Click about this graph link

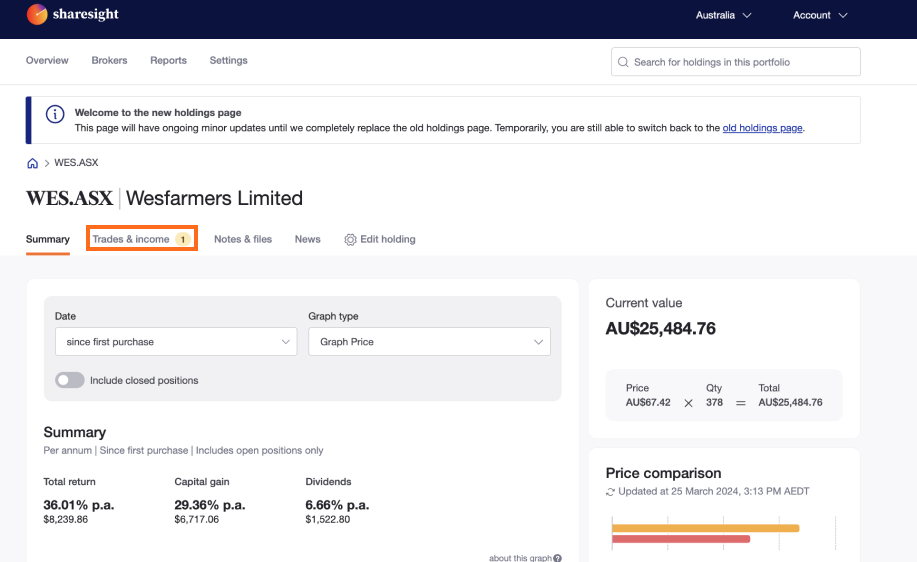click(x=520, y=558)
